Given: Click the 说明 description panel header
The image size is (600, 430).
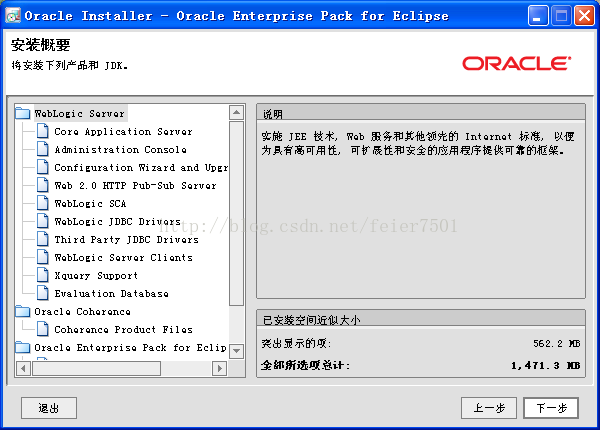Looking at the screenshot, I should 421,114.
